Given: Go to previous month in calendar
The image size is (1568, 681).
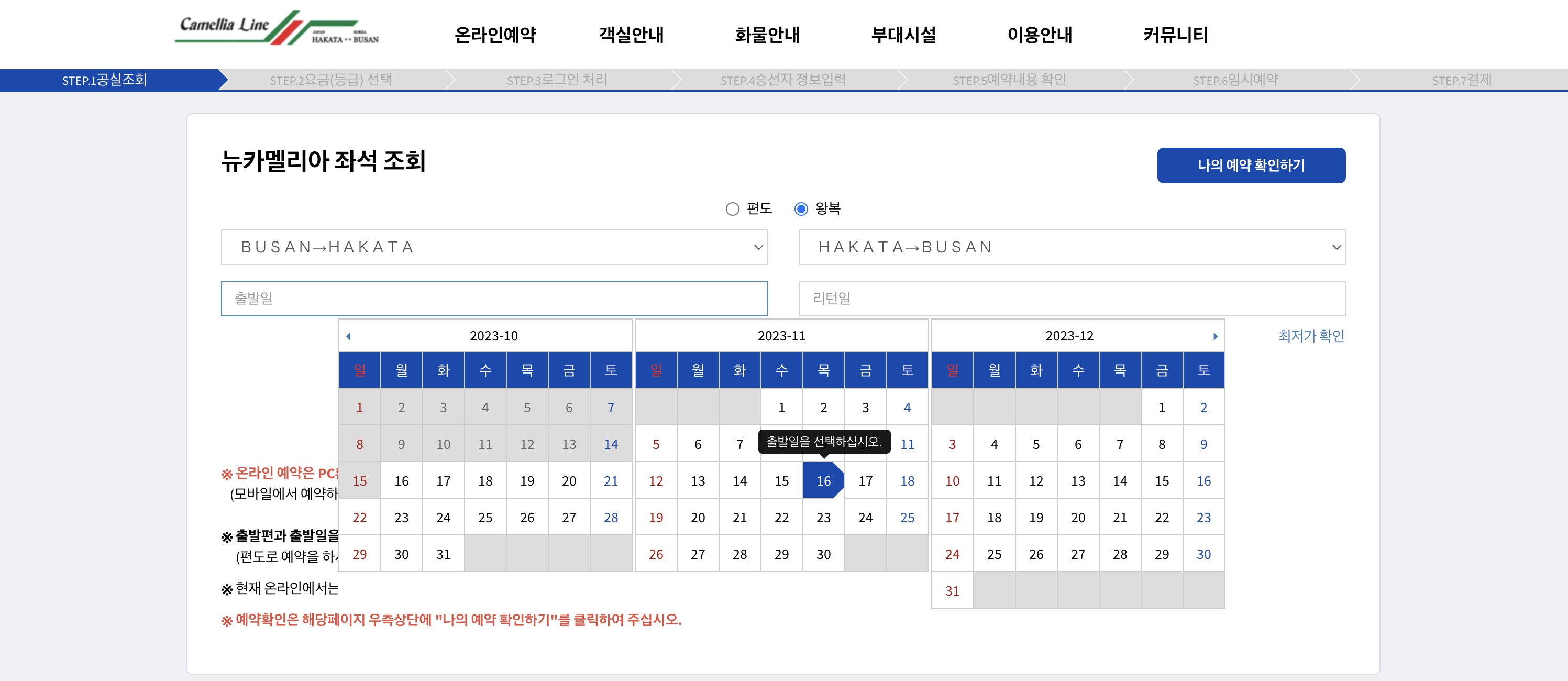Looking at the screenshot, I should 348,336.
